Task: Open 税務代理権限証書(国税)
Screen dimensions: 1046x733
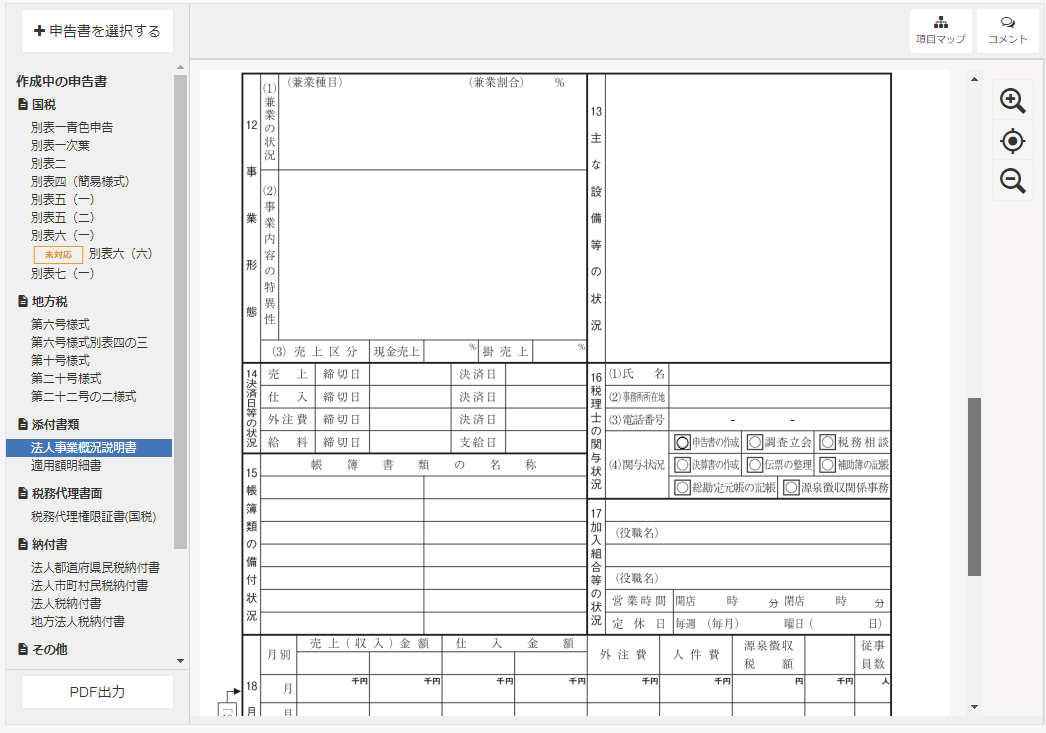Action: 93,517
